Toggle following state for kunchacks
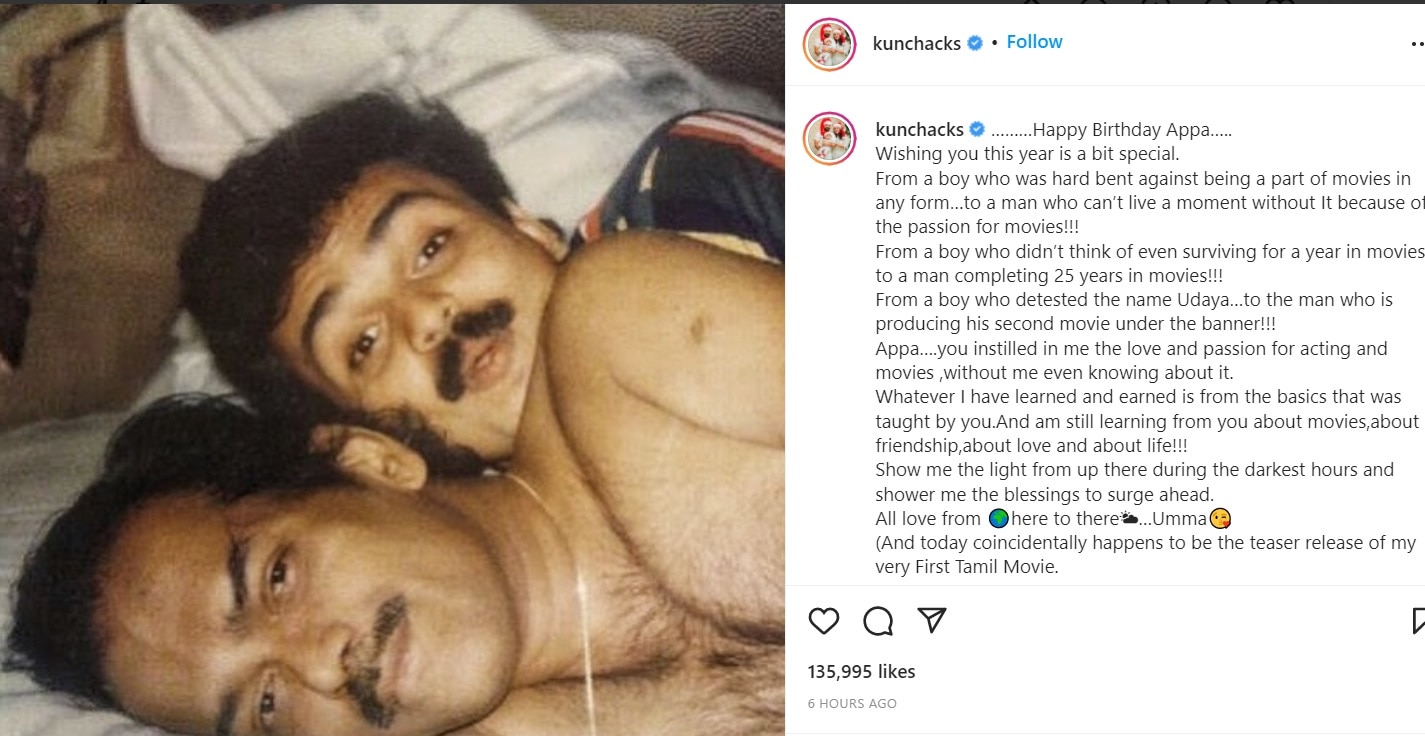This screenshot has height=736, width=1425. pos(1034,41)
